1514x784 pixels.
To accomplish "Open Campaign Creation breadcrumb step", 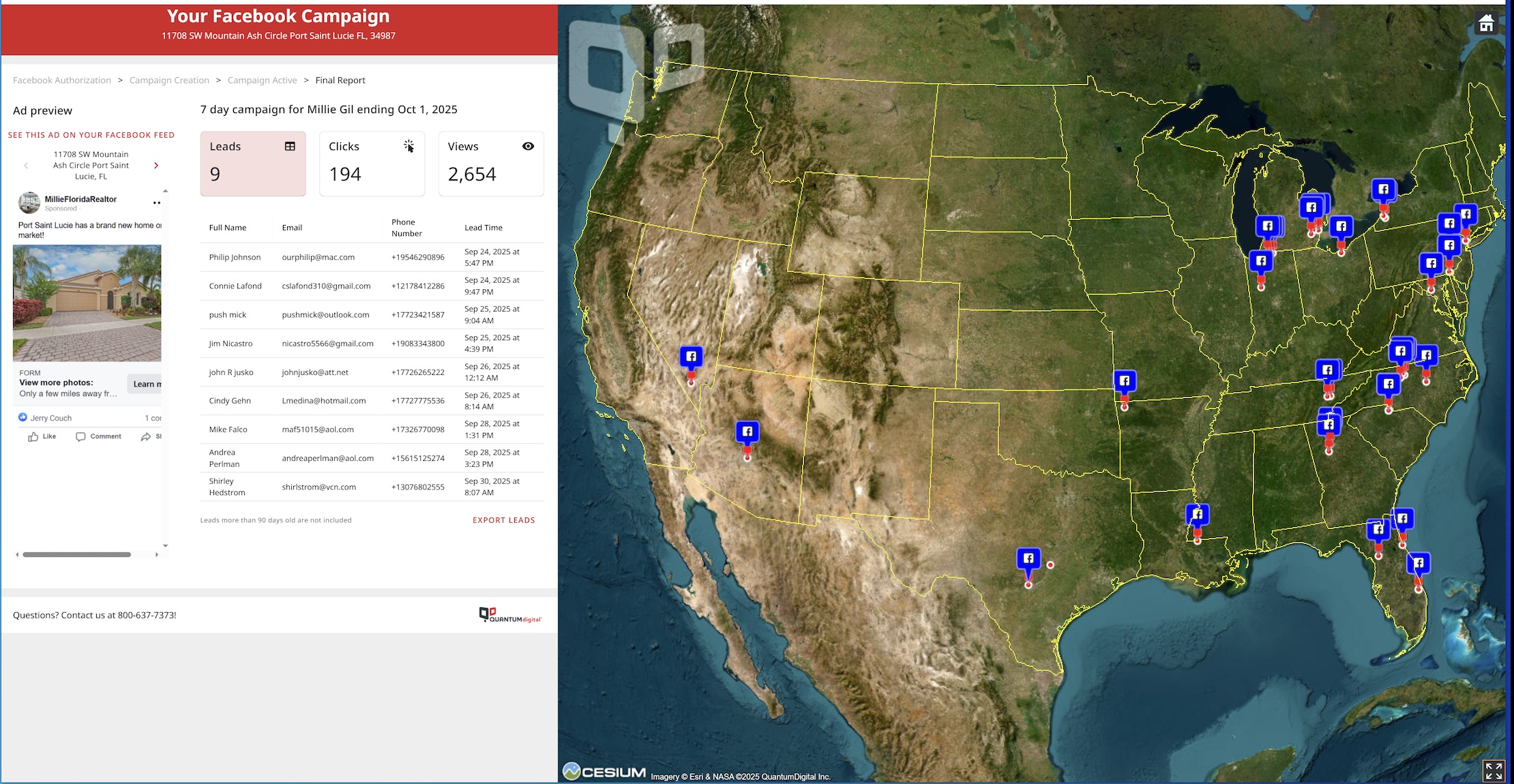I will [x=169, y=80].
